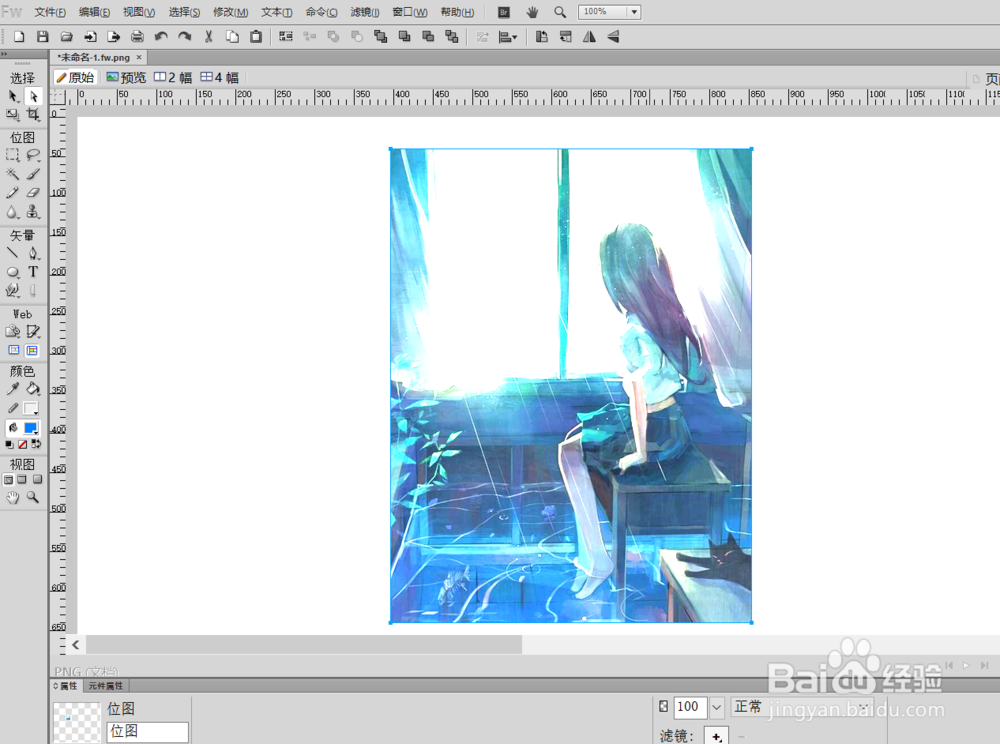
Task: Select the Pointer tool
Action: click(13, 96)
